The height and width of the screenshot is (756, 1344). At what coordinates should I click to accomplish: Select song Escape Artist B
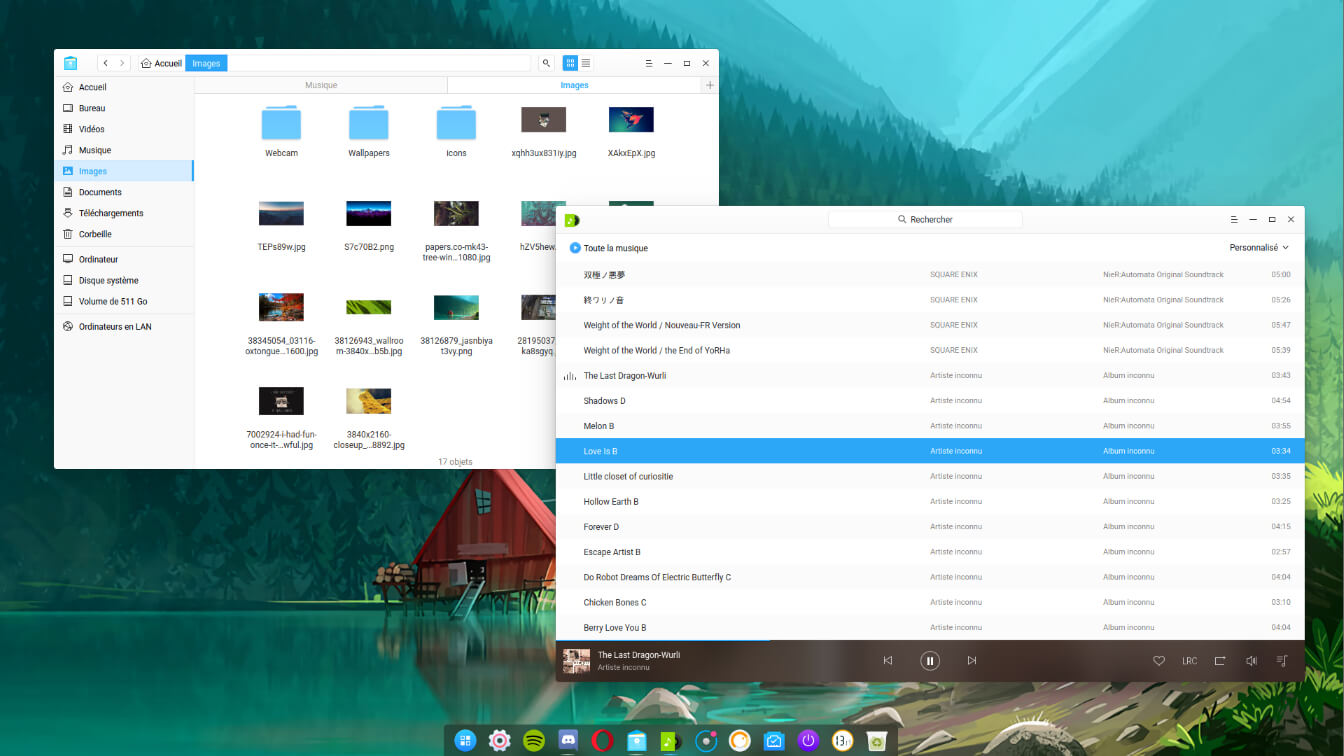tap(930, 552)
